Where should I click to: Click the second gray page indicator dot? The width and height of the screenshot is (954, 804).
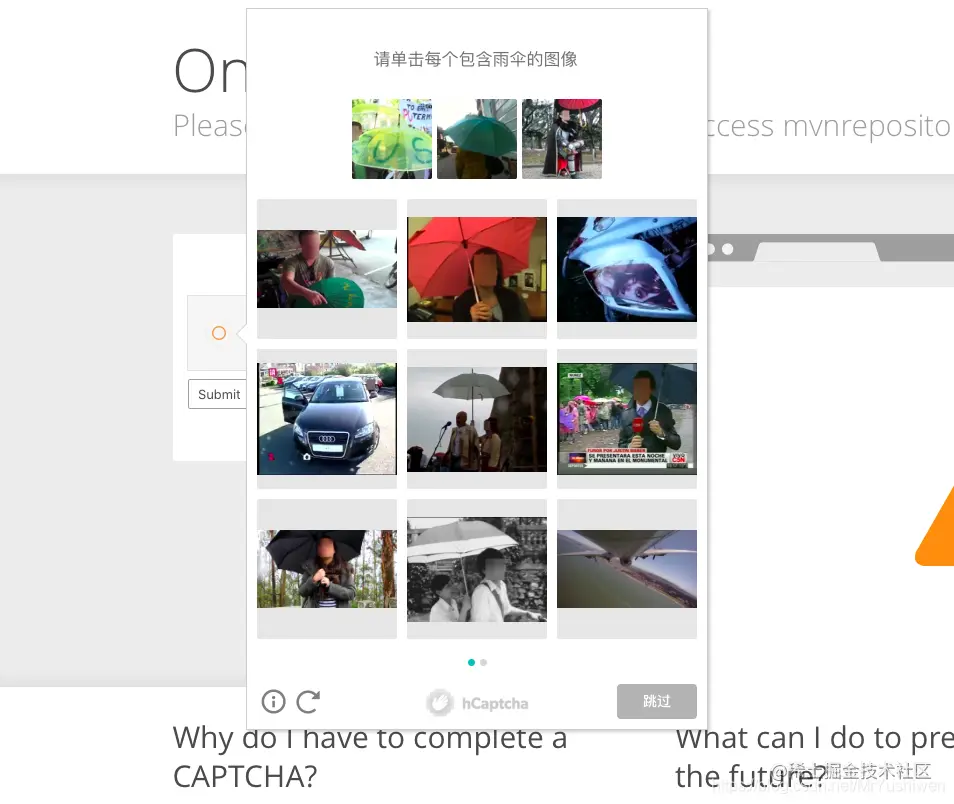[483, 662]
